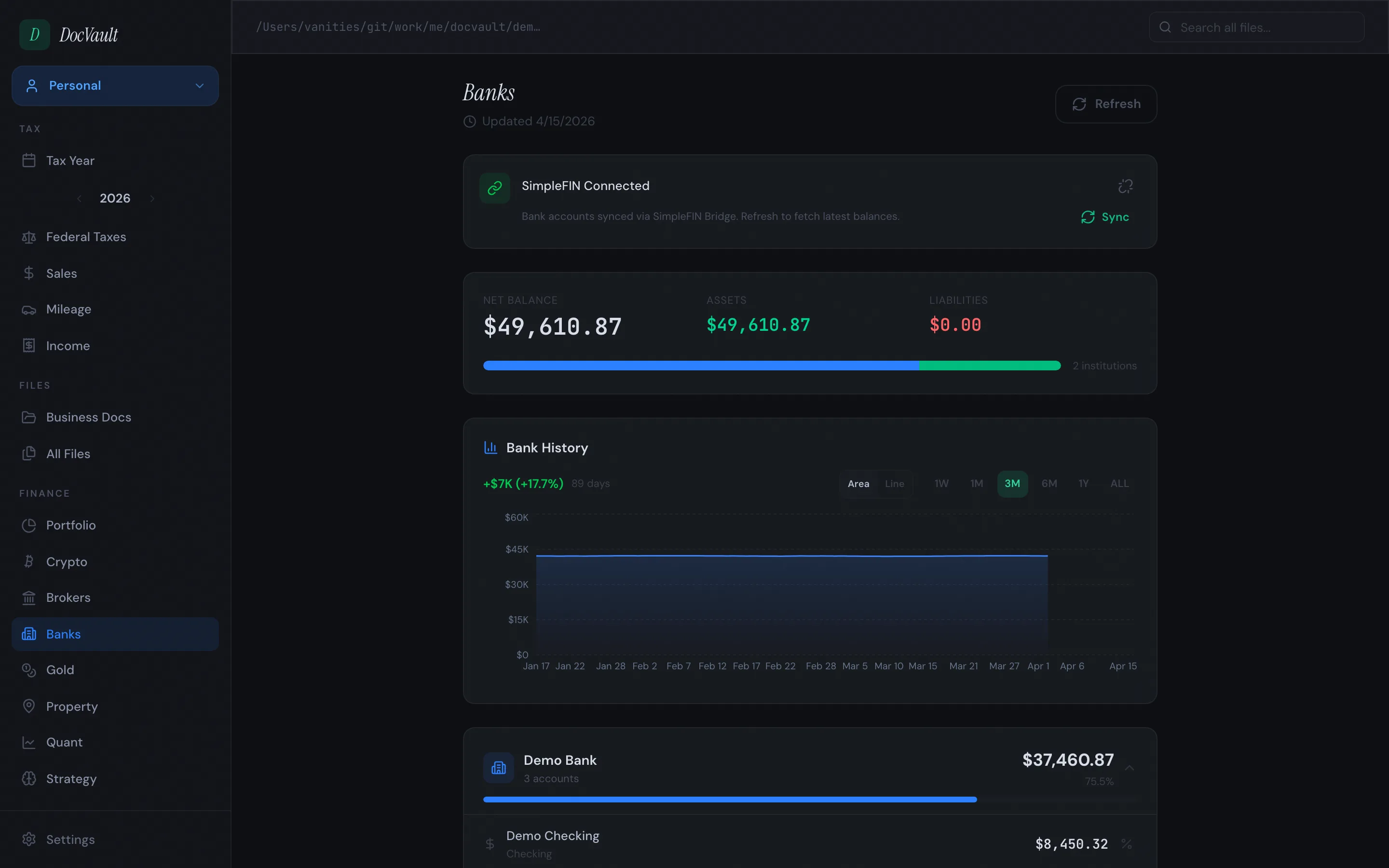Image resolution: width=1389 pixels, height=868 pixels.
Task: Open the Property page
Action: 115,706
